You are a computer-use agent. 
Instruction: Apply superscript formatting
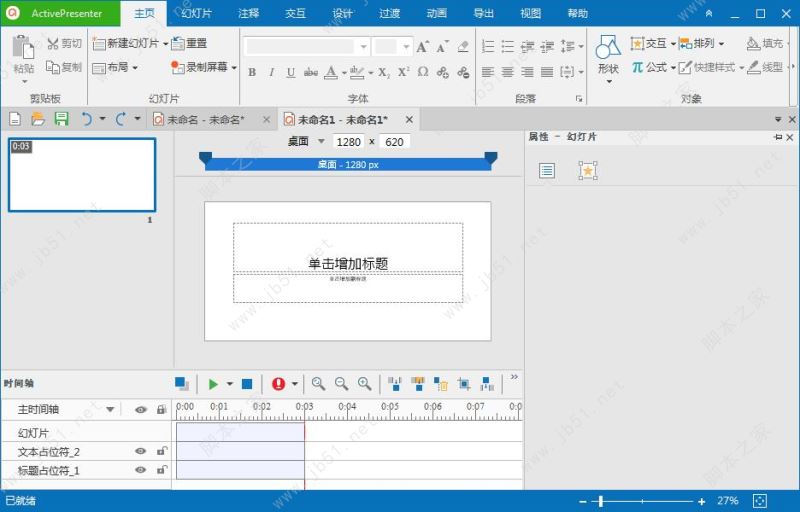coord(404,71)
